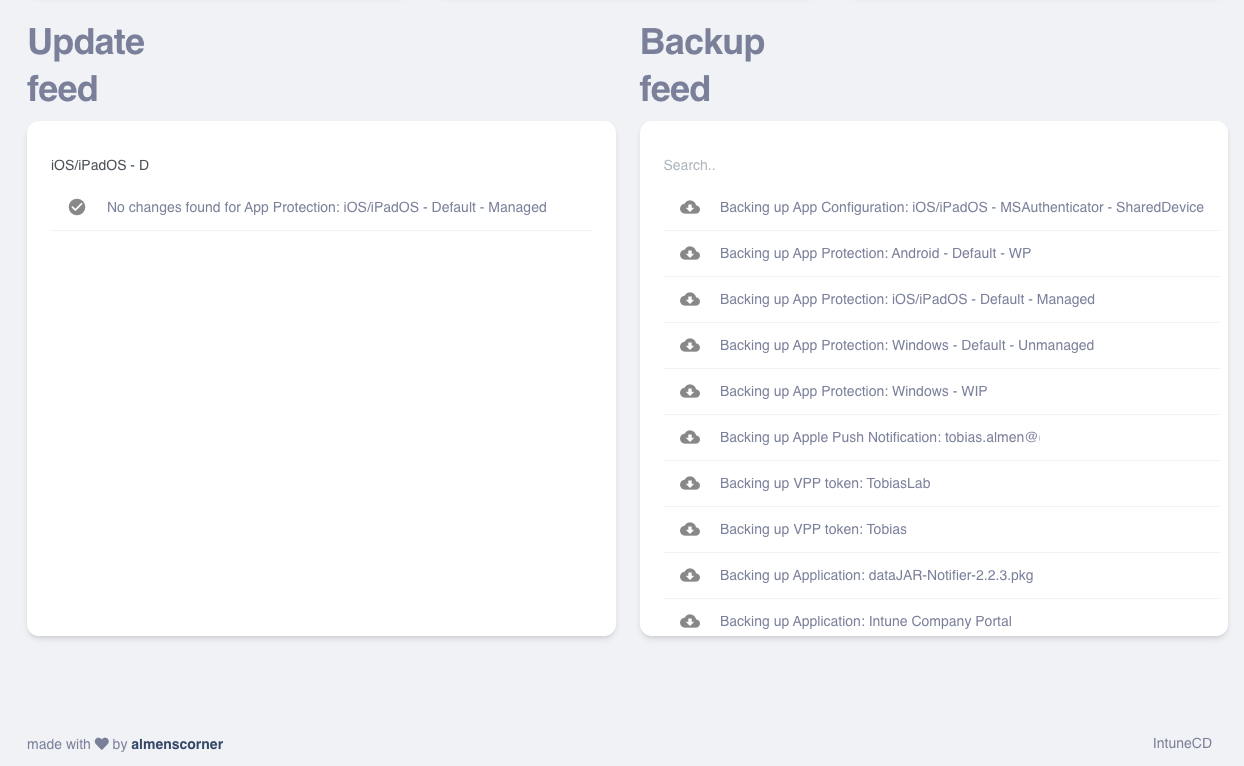
Task: Click the cloud icon for dataJAR-Notifier package backup
Action: click(690, 575)
